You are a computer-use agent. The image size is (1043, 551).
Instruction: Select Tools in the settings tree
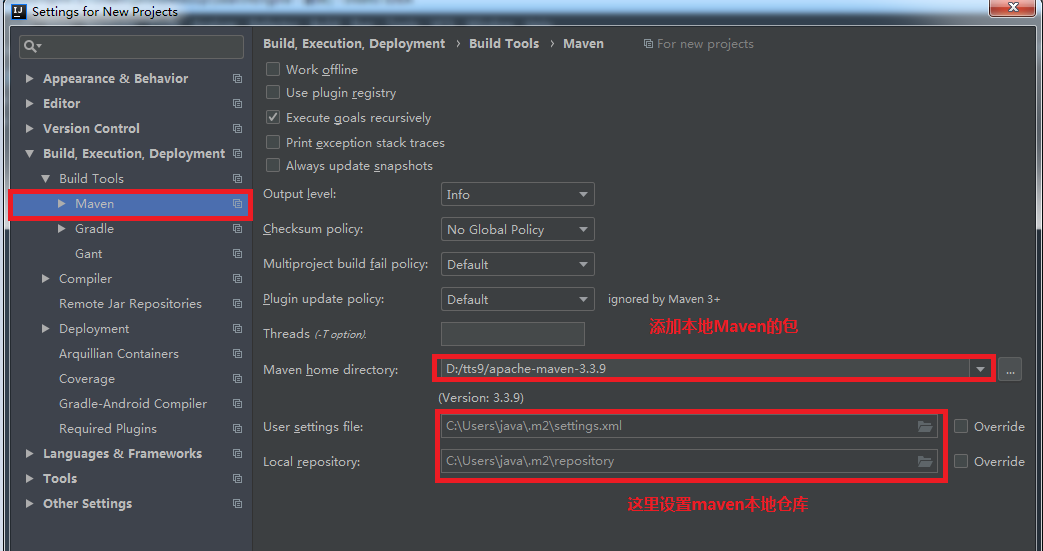click(x=60, y=478)
